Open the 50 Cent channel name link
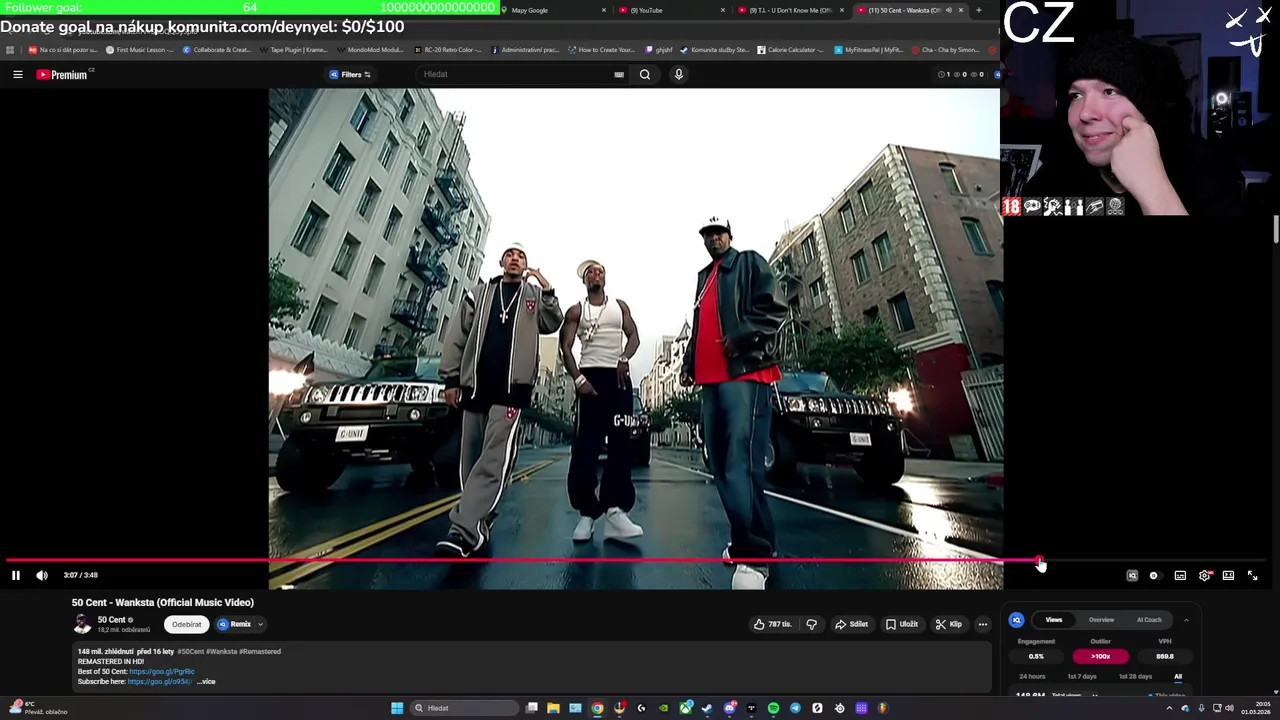 111,620
